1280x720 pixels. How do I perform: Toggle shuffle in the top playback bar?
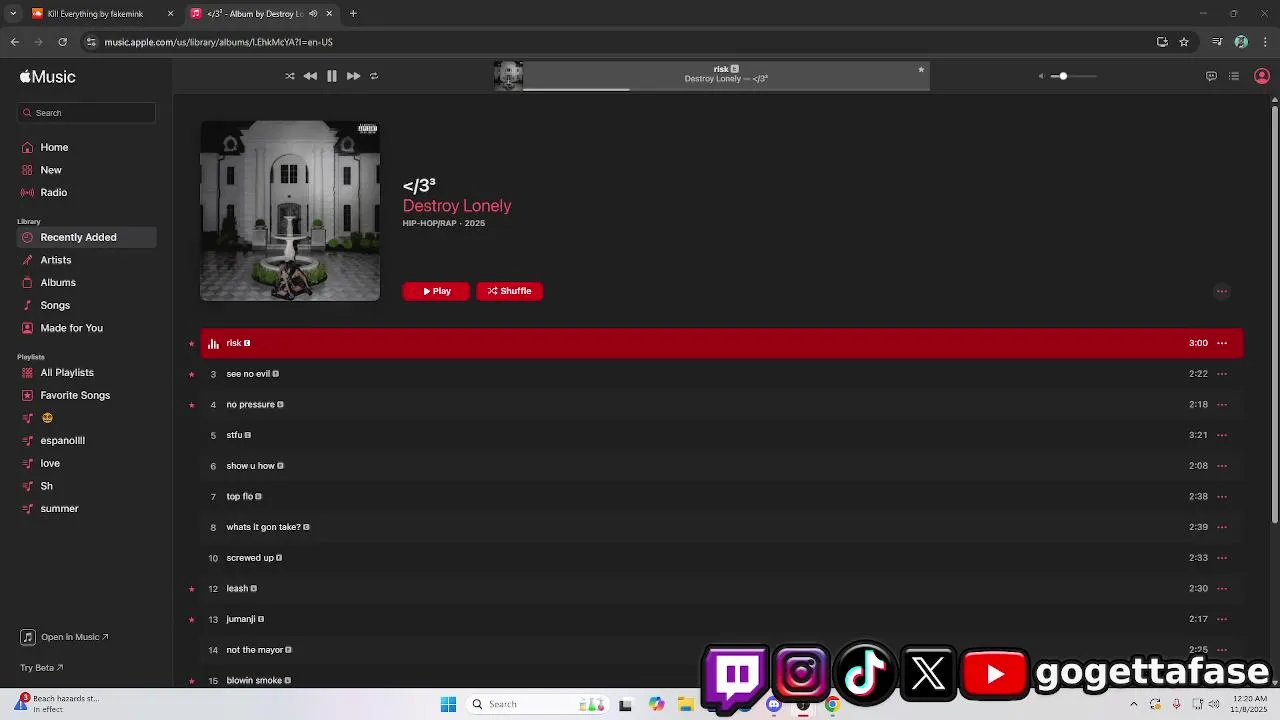click(x=290, y=76)
